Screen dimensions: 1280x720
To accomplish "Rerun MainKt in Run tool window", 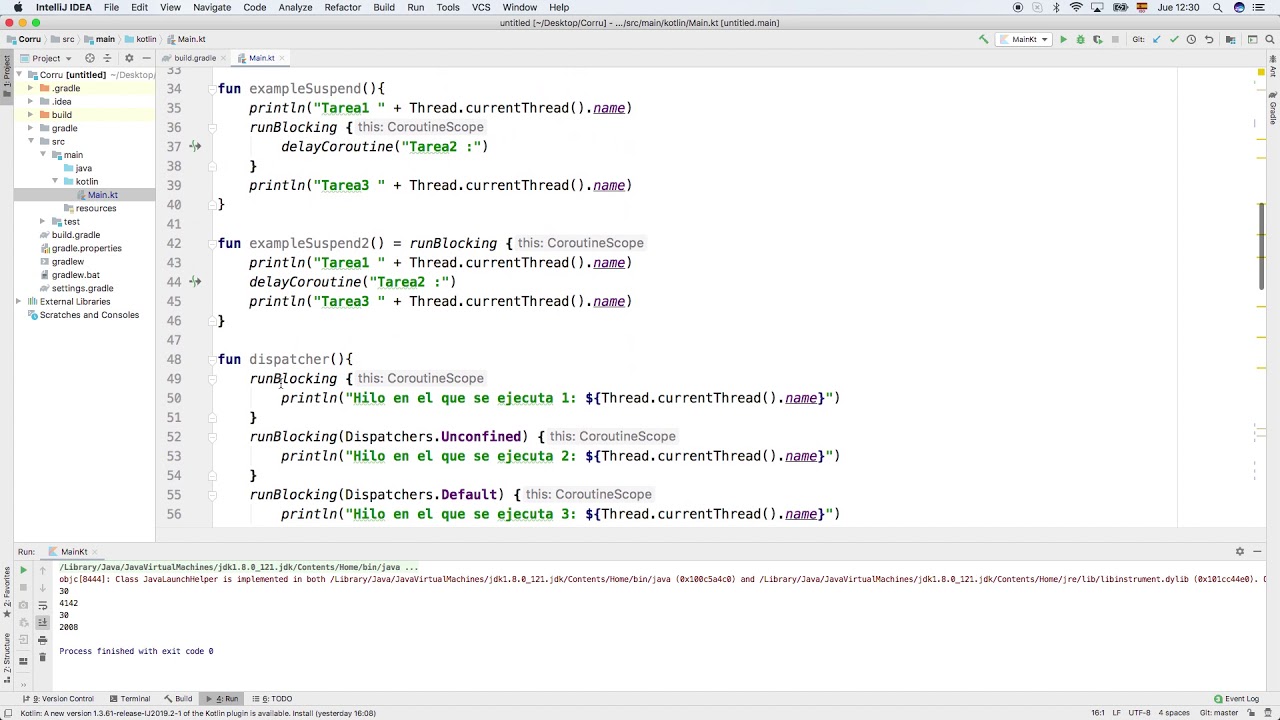I will coord(23,570).
